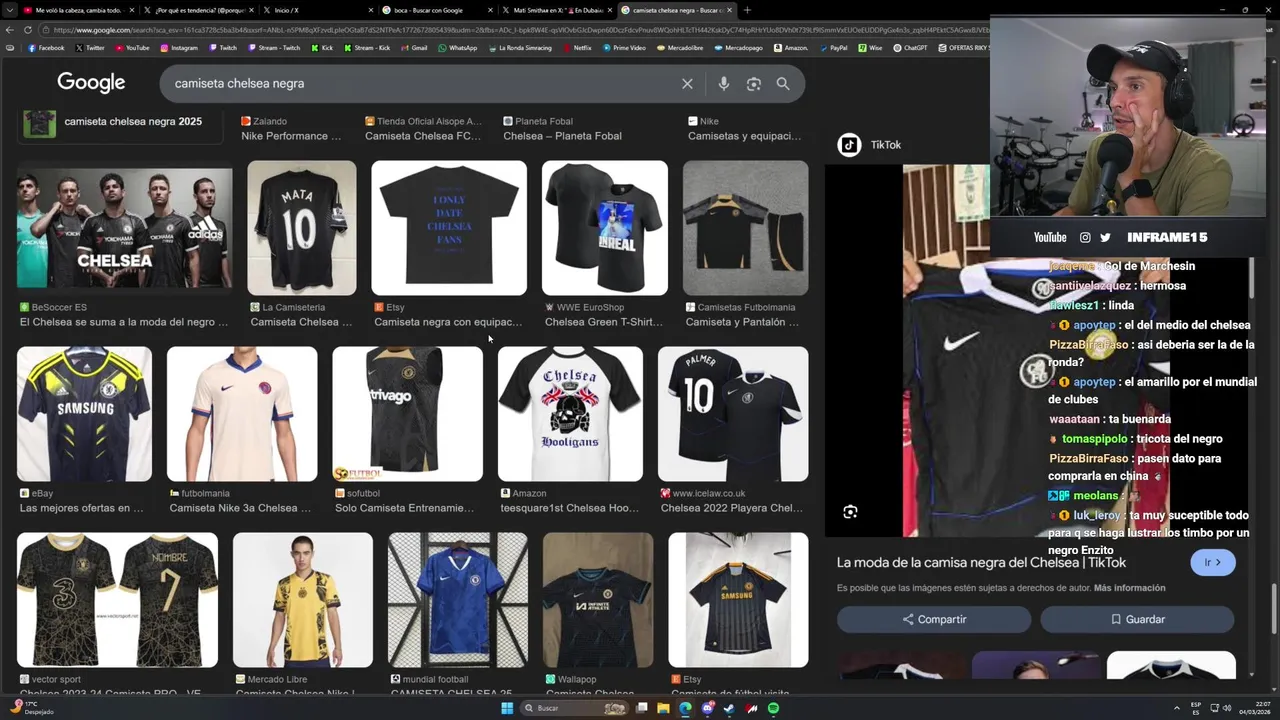This screenshot has height=720, width=1280.
Task: Open trivago sleeveless training shirt thumbnail
Action: [408, 414]
